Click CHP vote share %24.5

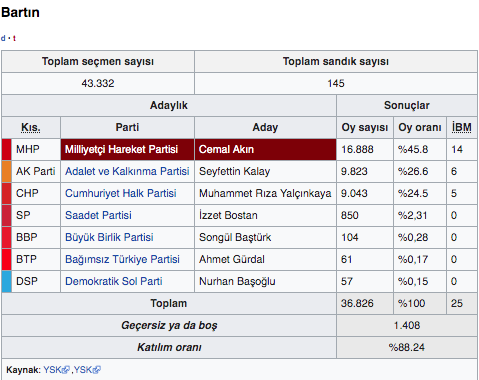(413, 193)
